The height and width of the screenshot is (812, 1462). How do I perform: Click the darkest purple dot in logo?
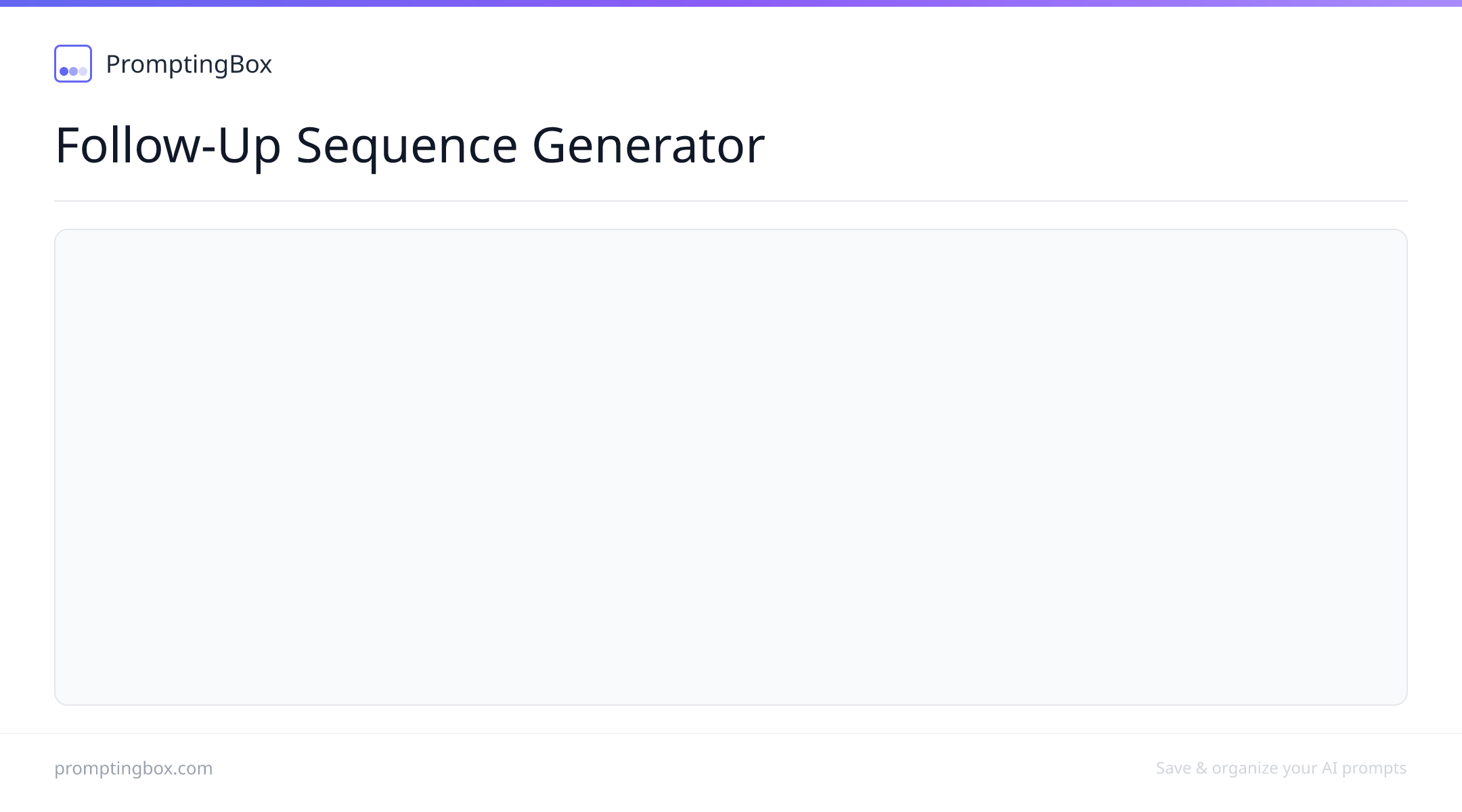click(x=64, y=71)
